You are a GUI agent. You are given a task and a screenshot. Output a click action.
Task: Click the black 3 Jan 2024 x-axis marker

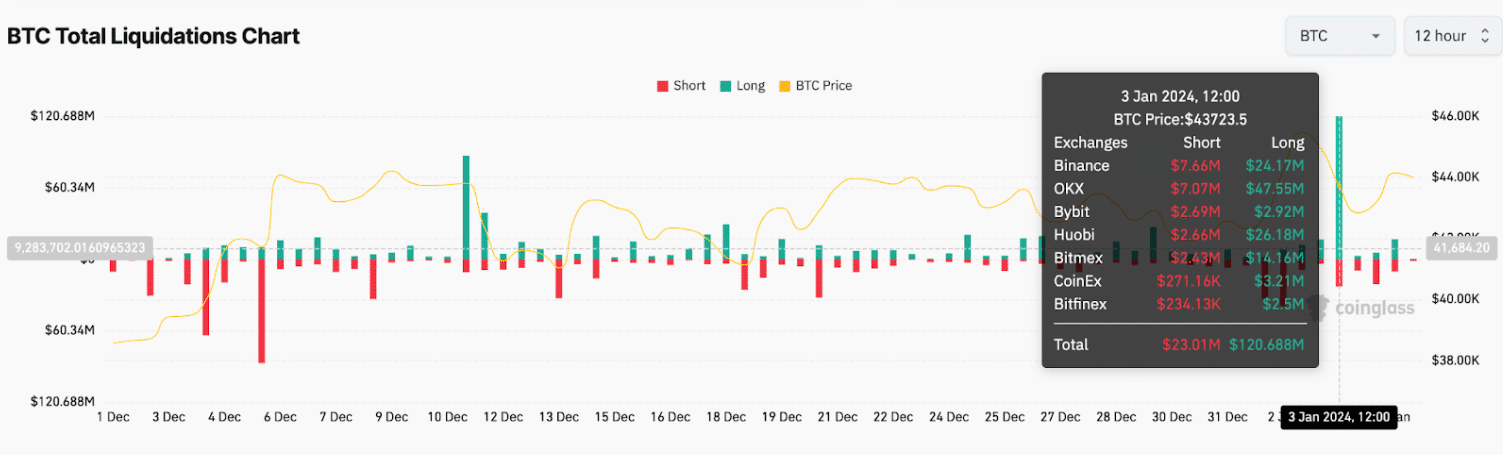[1339, 417]
